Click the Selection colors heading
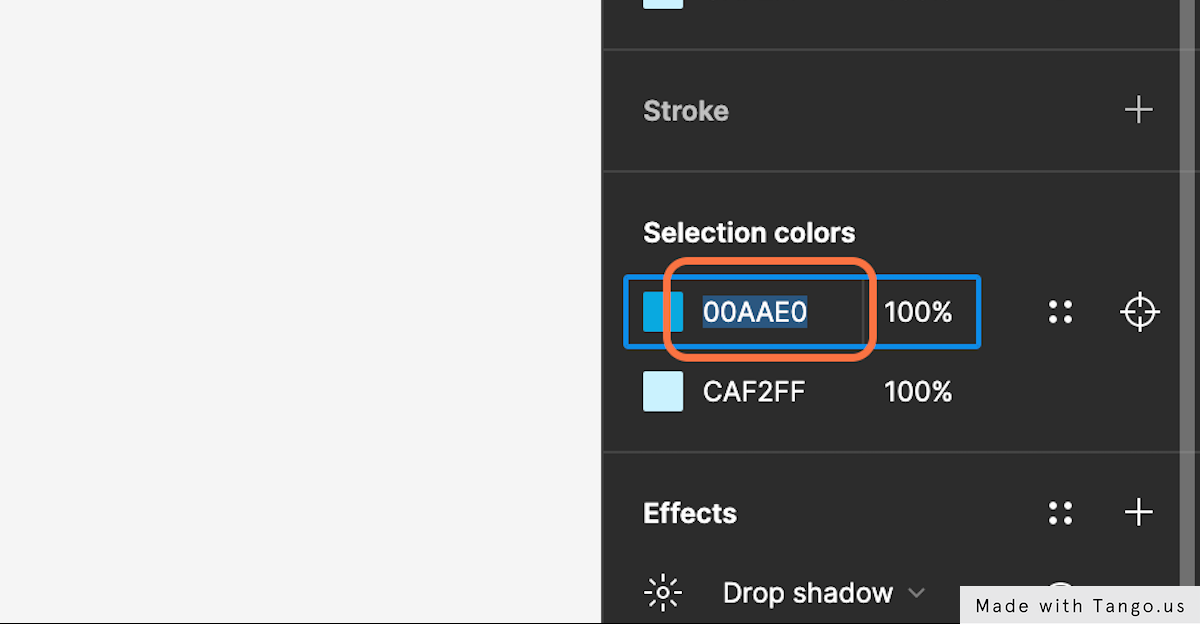The image size is (1200, 624). coord(749,233)
